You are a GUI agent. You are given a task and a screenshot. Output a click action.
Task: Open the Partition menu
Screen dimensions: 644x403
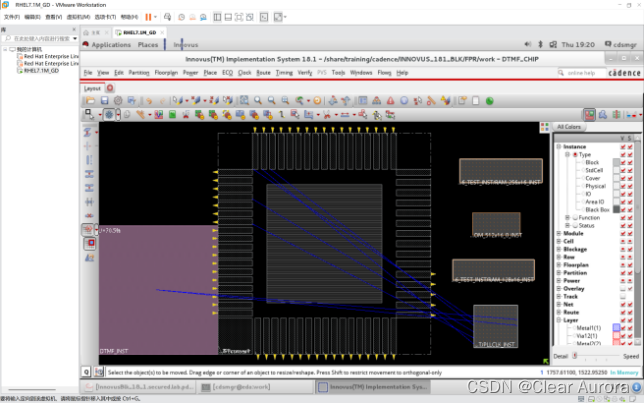coord(139,73)
